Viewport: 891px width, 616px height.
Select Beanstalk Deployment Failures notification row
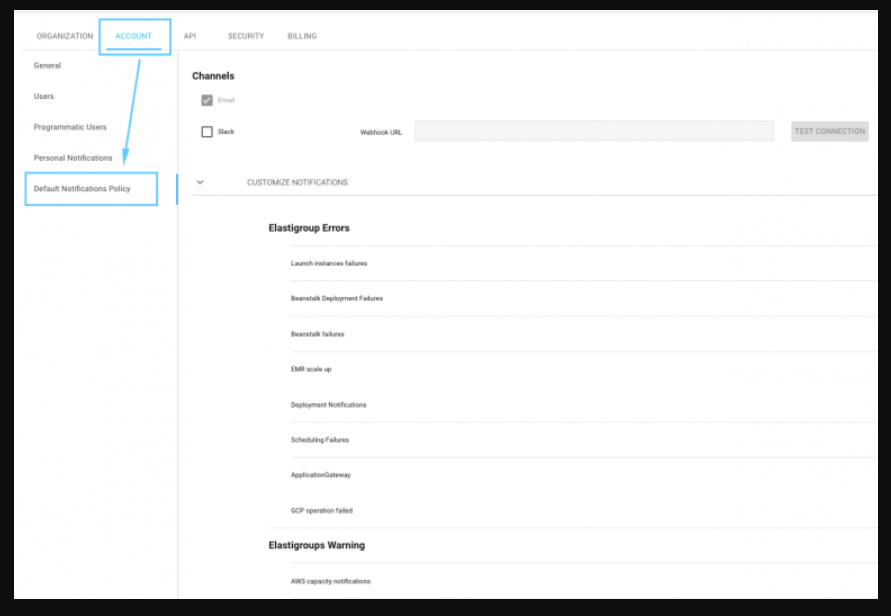[337, 299]
